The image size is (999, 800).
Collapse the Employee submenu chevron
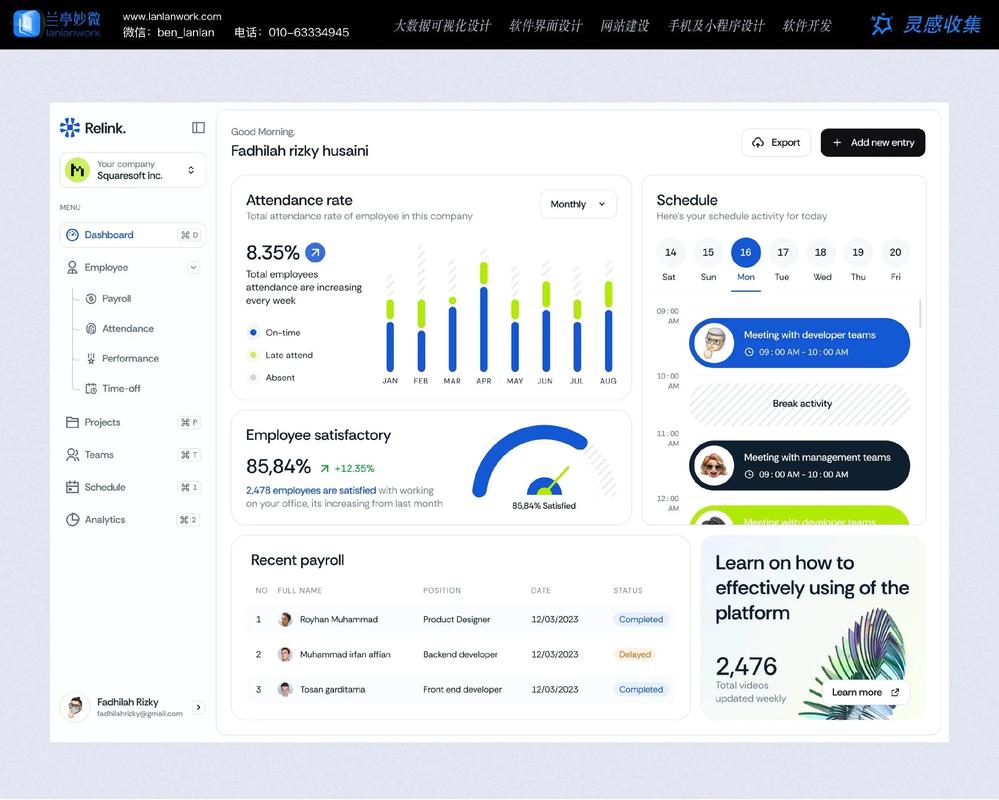click(x=193, y=268)
